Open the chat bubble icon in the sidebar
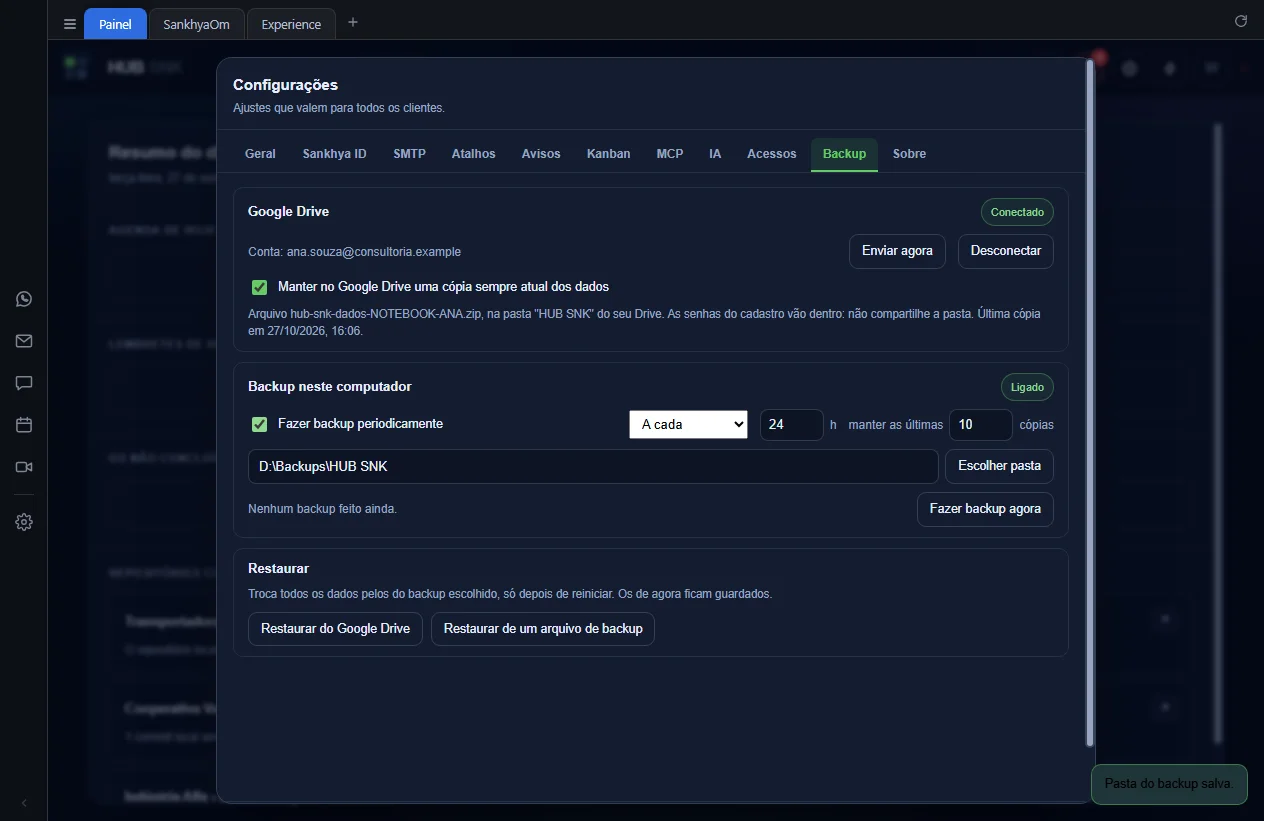The height and width of the screenshot is (821, 1264). point(24,383)
